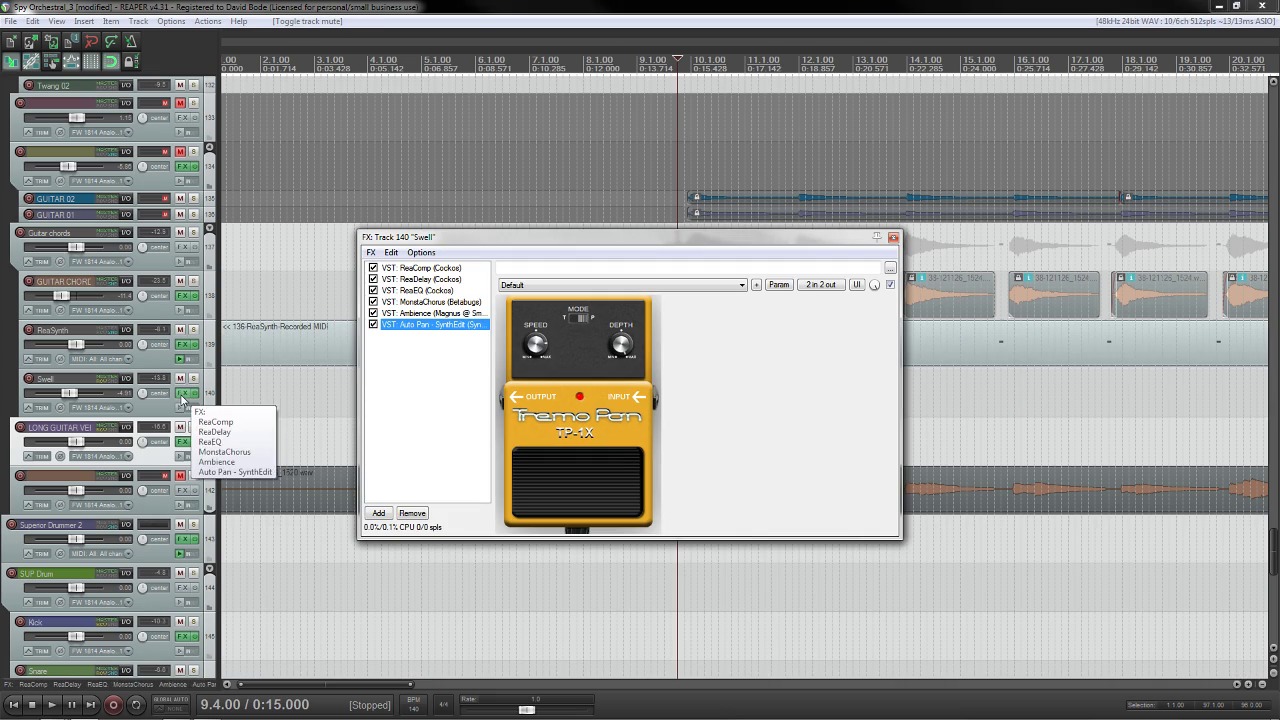This screenshot has height=720, width=1280.
Task: Bypass MonstaChorus via its checkbox
Action: pos(373,302)
